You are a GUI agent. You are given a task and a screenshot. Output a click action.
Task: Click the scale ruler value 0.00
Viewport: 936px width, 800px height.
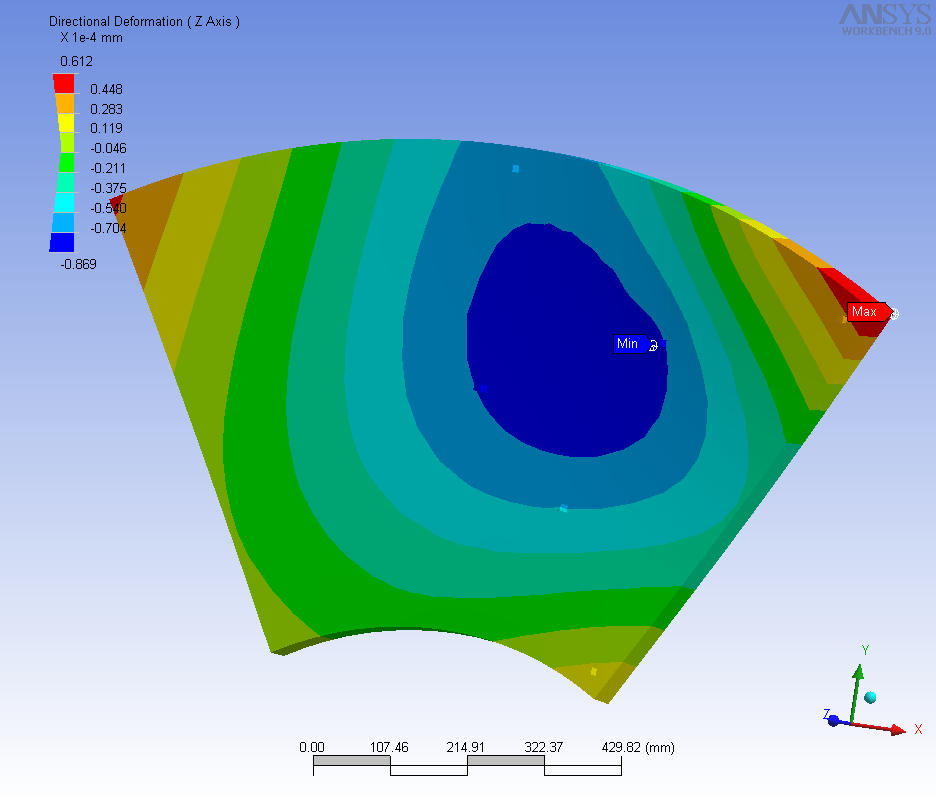click(312, 747)
